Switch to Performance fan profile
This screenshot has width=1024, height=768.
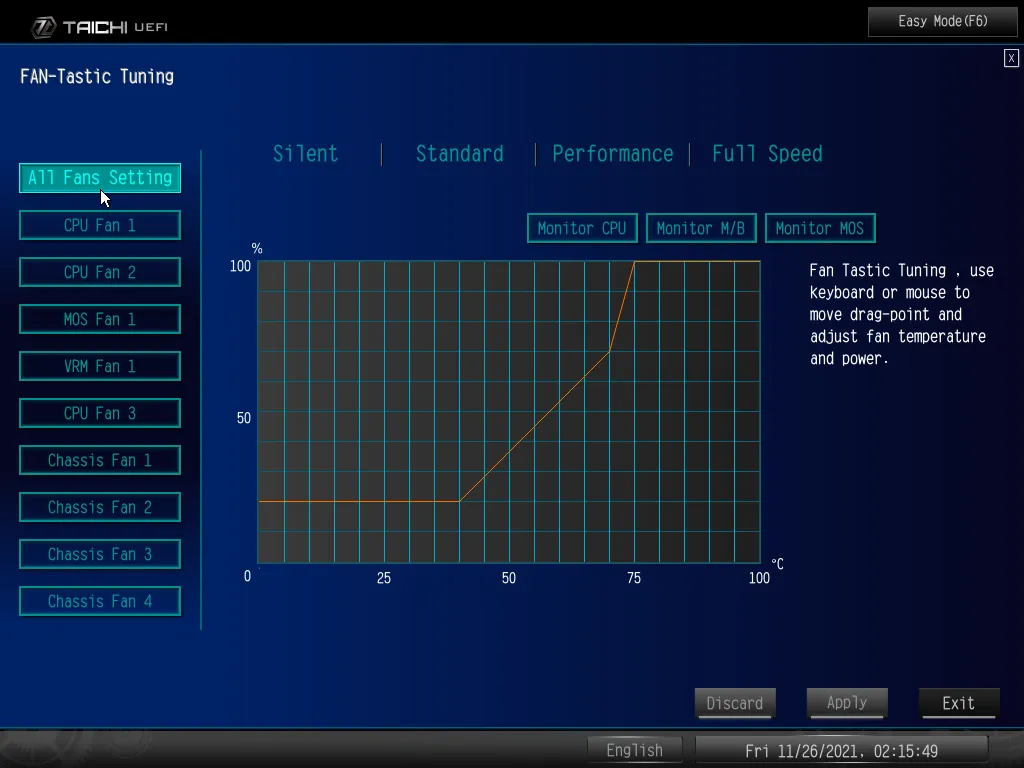click(x=613, y=153)
